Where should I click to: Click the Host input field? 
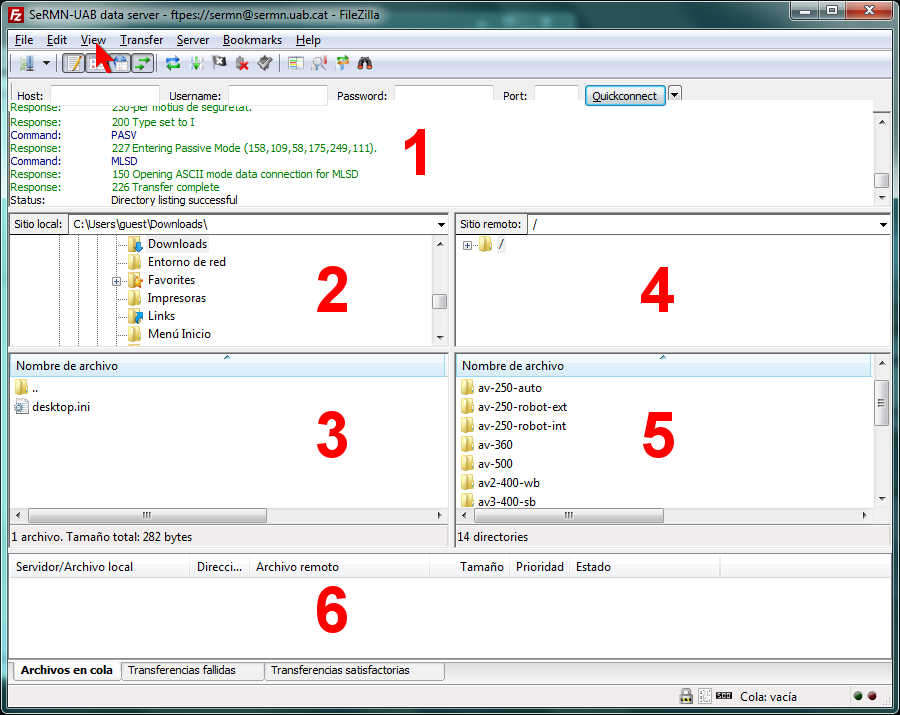104,95
